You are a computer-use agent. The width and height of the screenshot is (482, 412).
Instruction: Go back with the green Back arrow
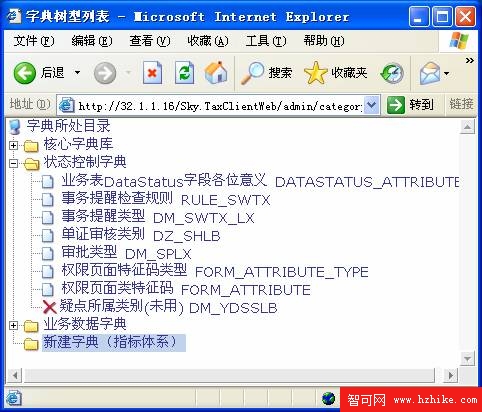point(25,73)
